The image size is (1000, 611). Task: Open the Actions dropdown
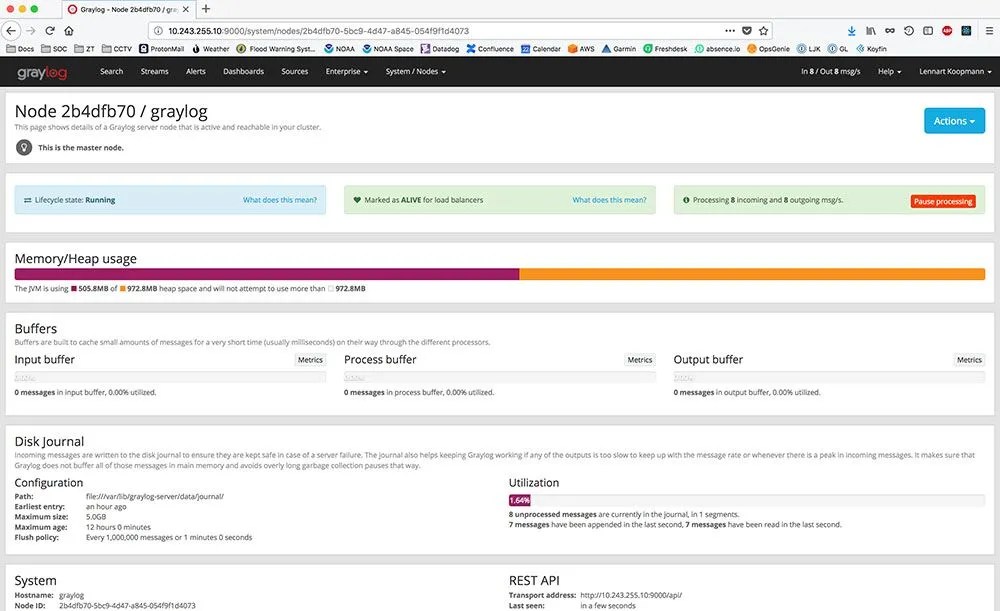(952, 119)
